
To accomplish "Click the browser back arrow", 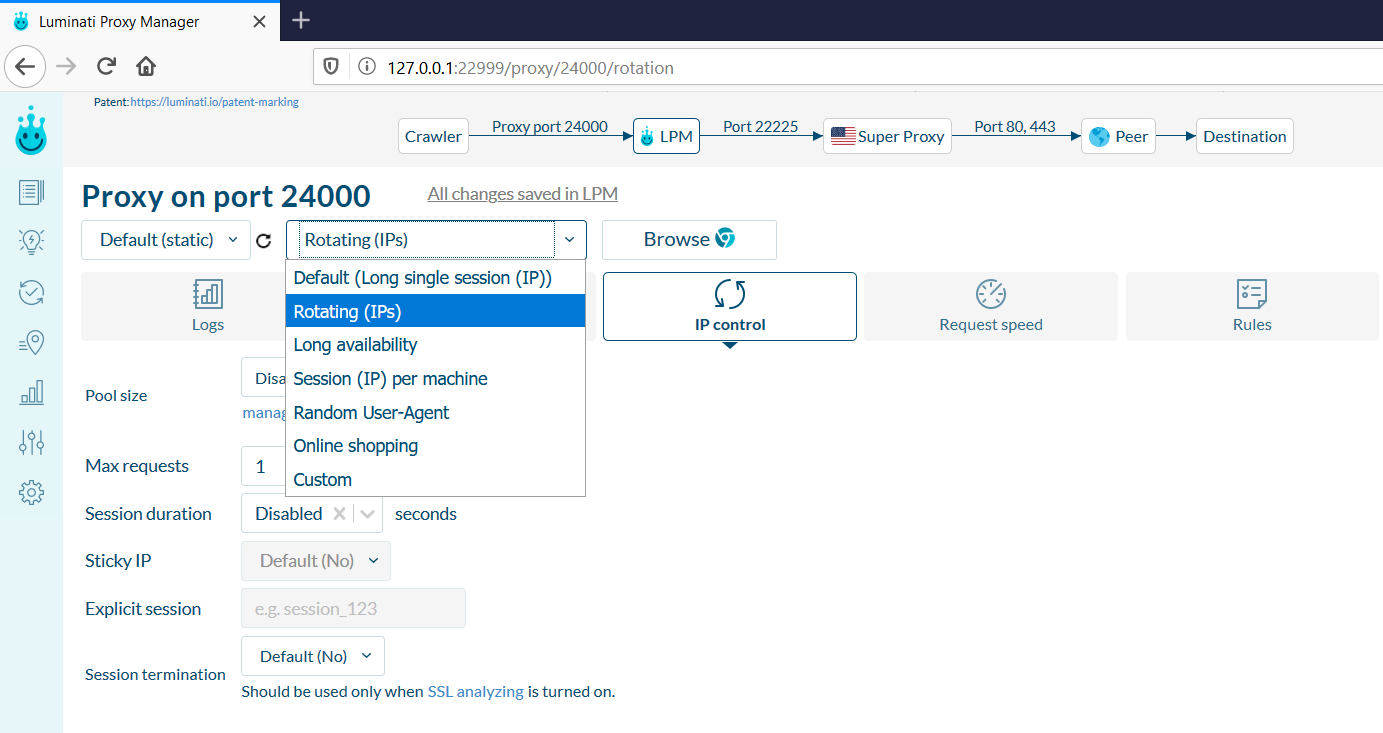I will click(25, 67).
